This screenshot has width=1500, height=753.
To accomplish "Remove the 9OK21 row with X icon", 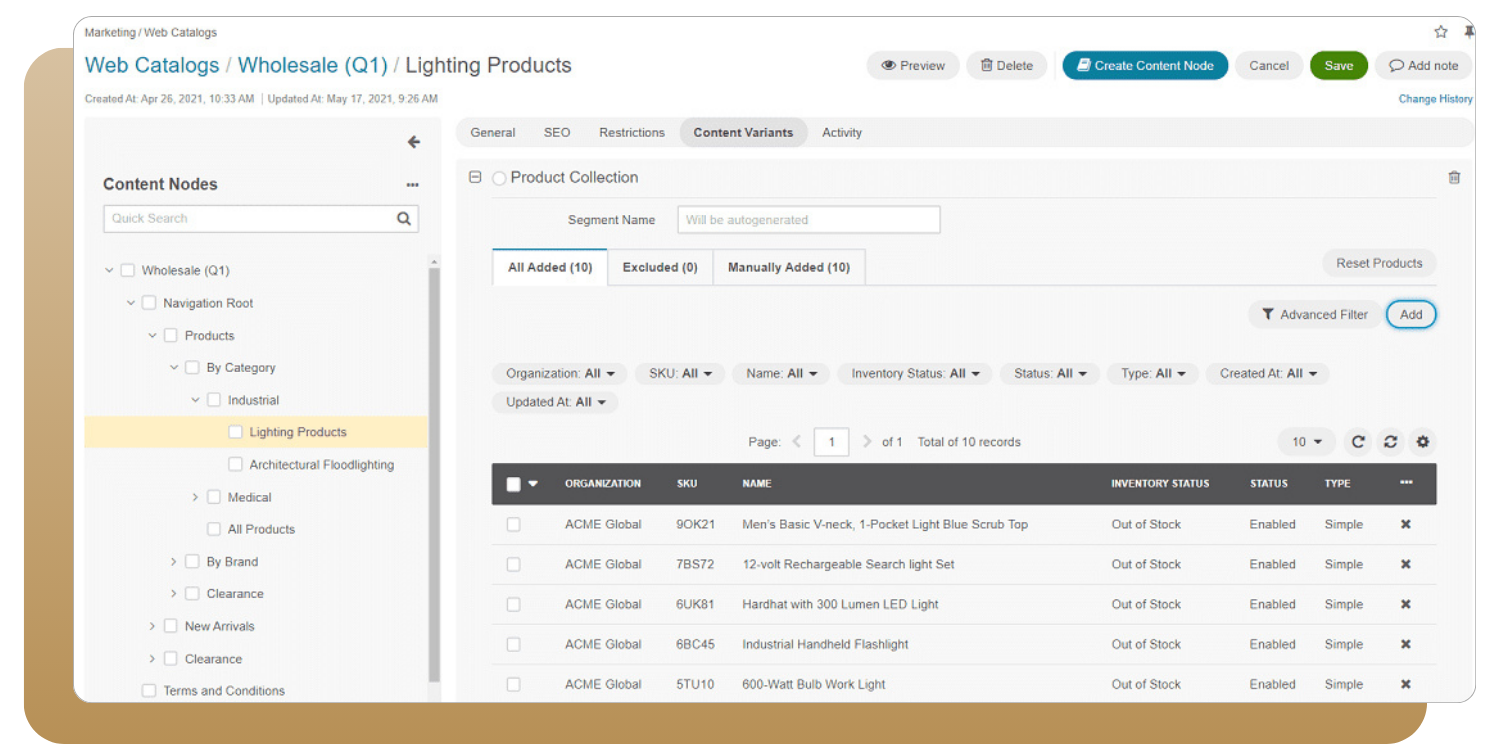I will [1405, 524].
